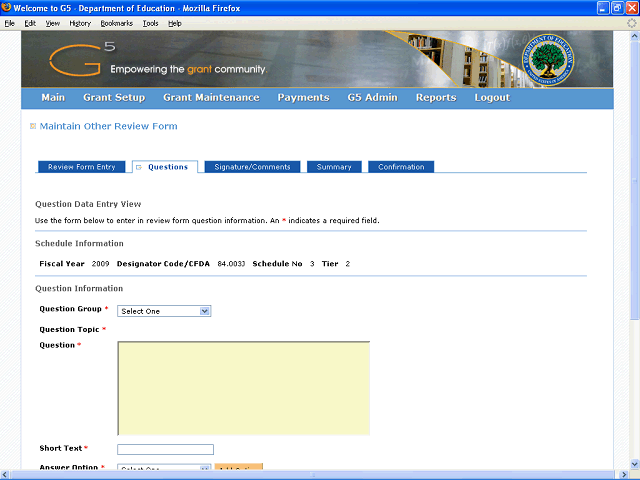
Task: Click the orange button beside Answer Option
Action: (x=239, y=468)
